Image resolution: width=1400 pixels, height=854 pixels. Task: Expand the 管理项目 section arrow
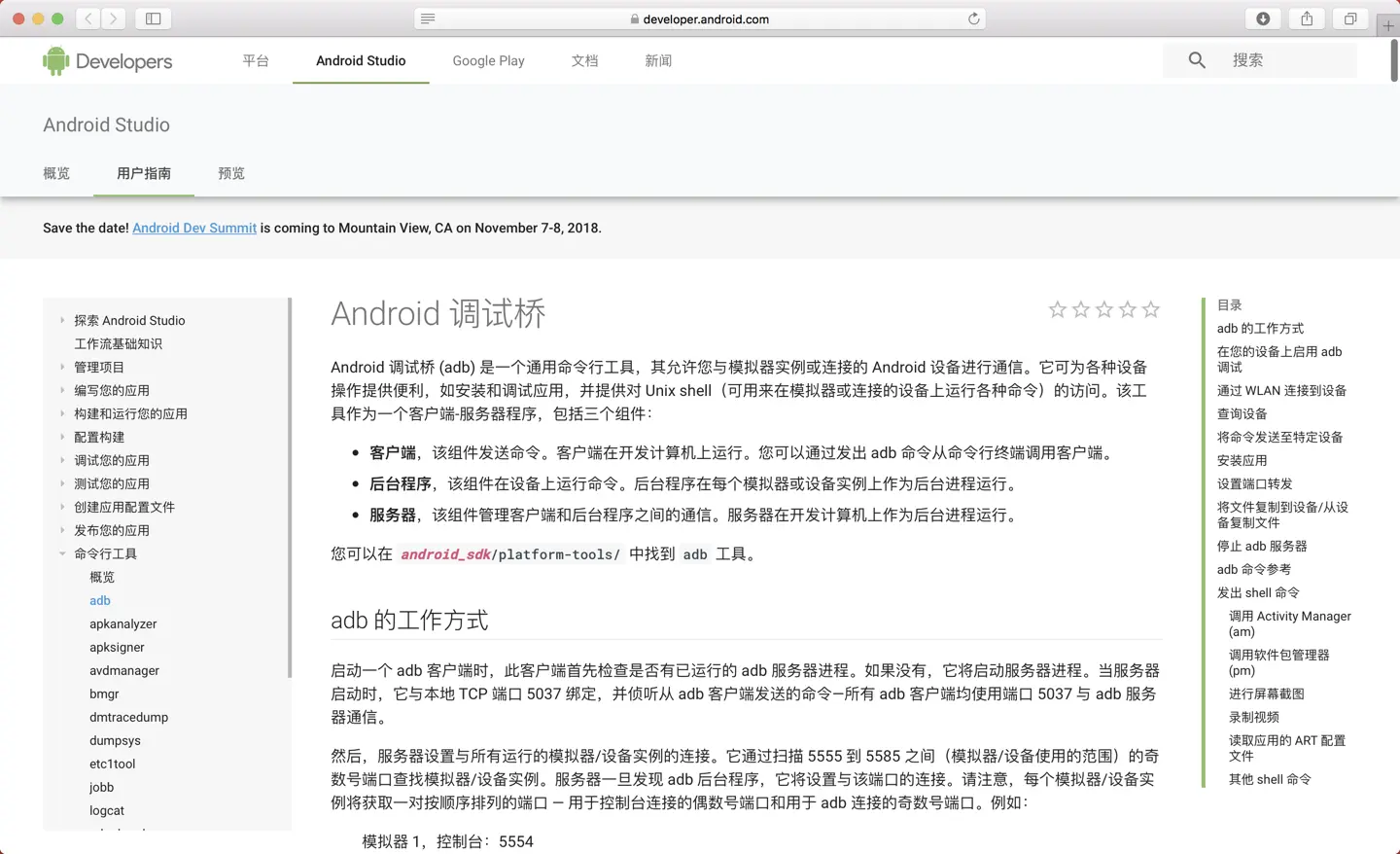62,367
